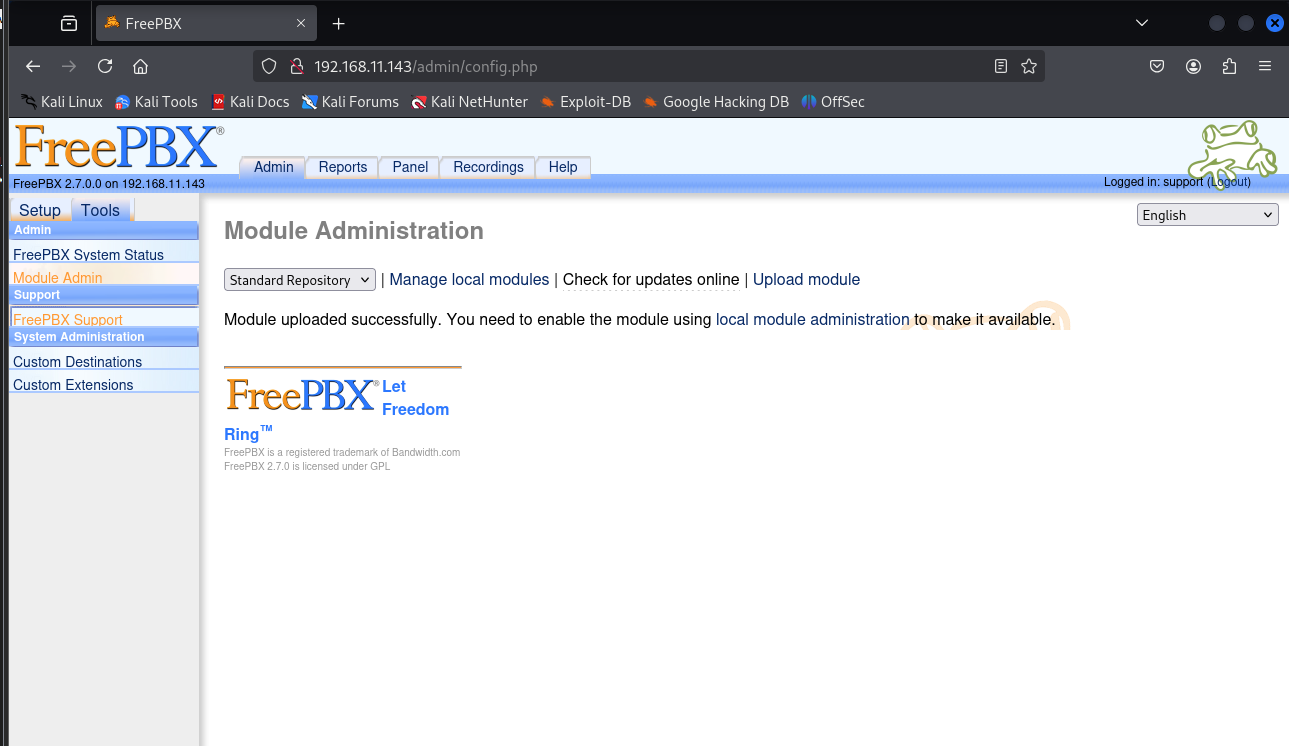Click Manage local modules link
The image size is (1289, 746).
pos(469,280)
